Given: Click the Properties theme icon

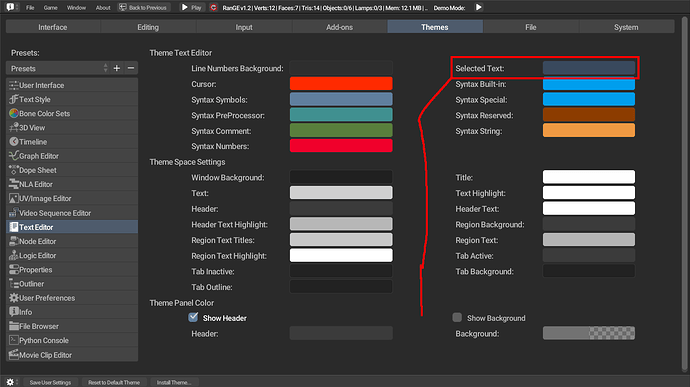Looking at the screenshot, I should pos(14,269).
